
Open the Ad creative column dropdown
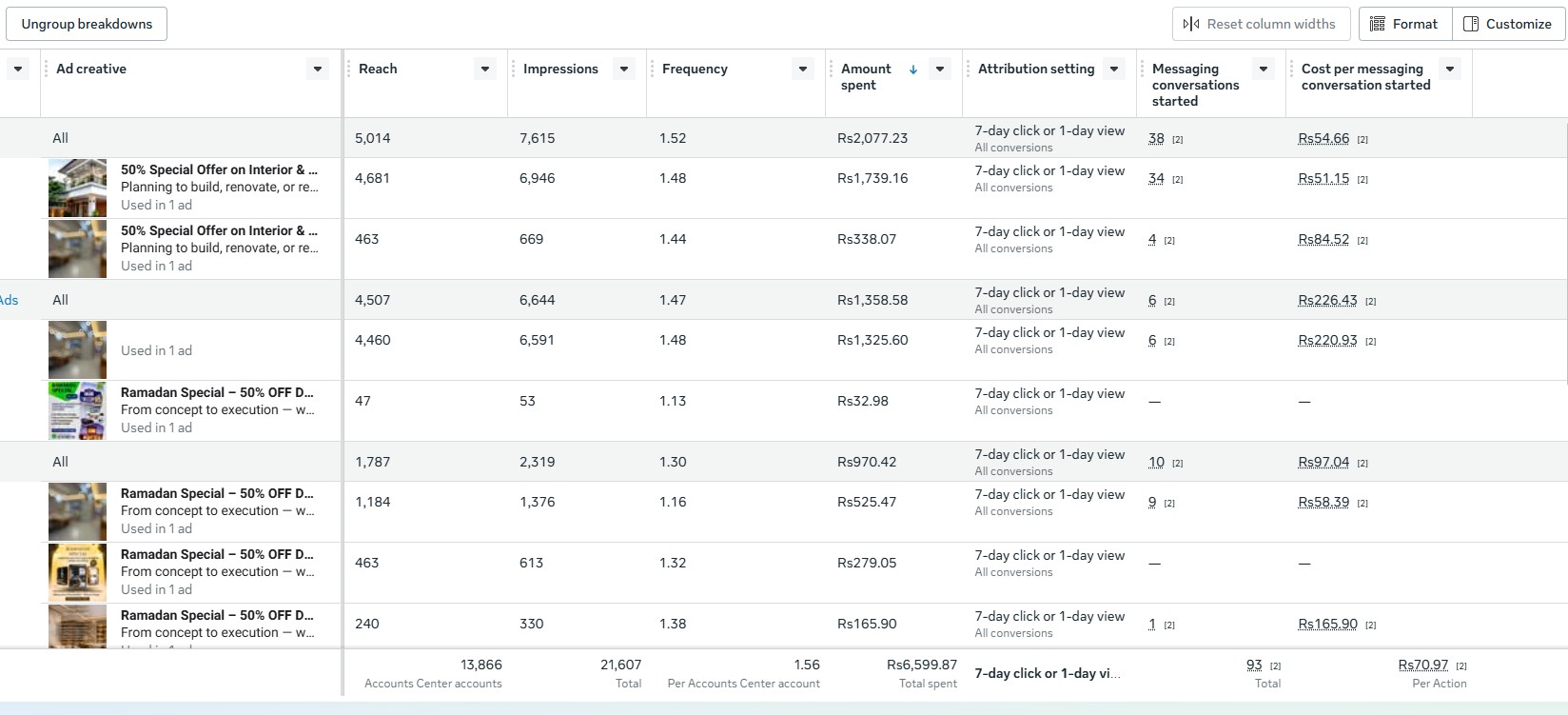coord(318,69)
